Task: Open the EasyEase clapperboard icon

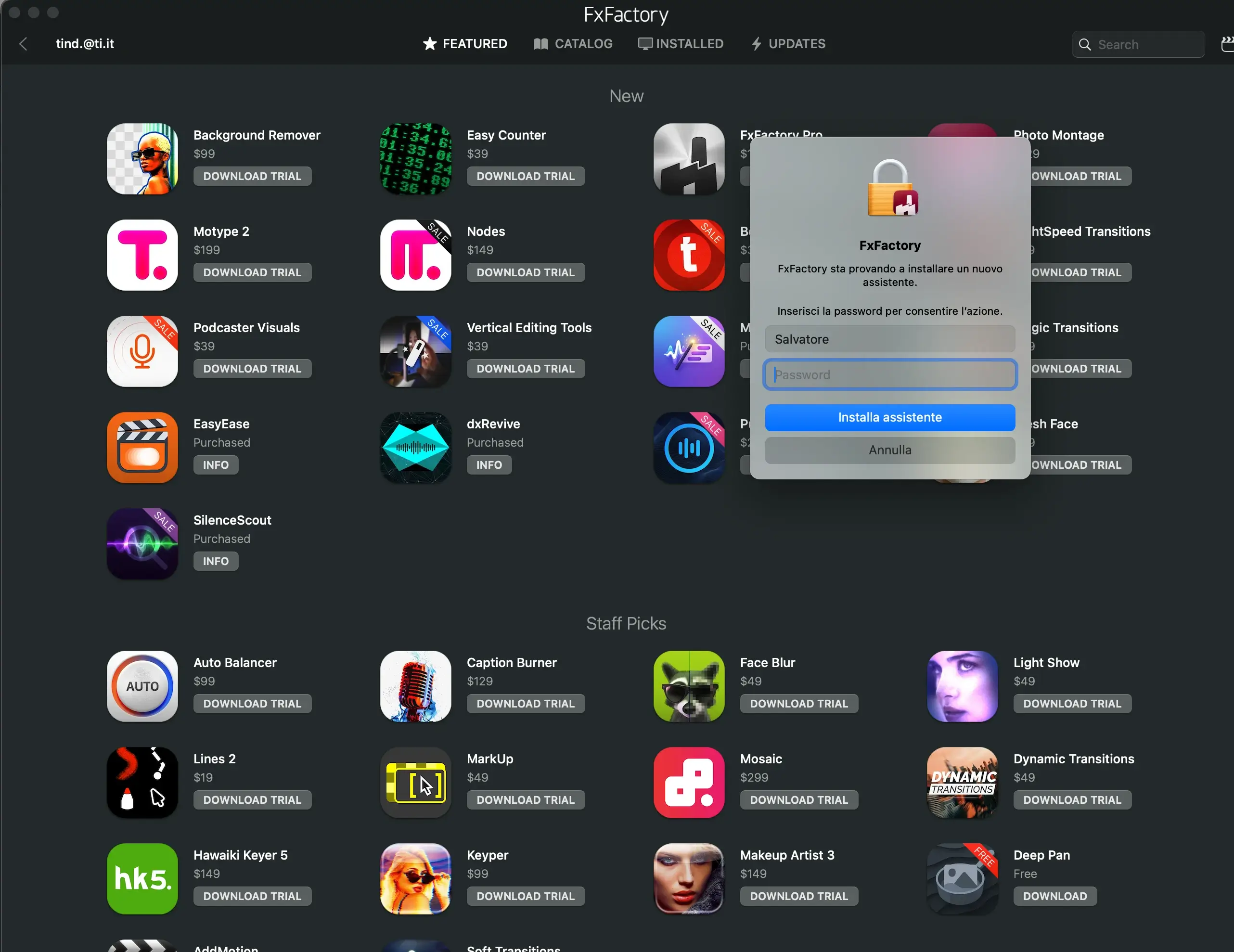Action: (142, 448)
